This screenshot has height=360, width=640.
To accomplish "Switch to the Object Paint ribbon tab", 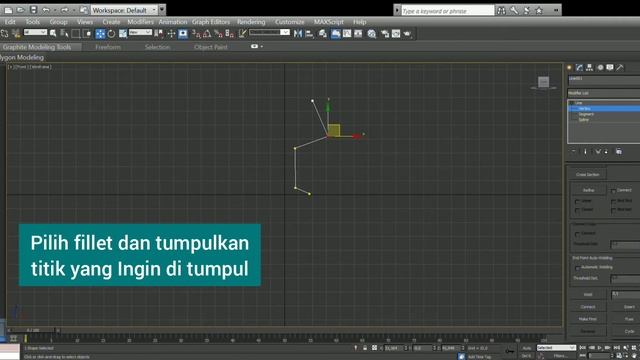I will (x=211, y=47).
